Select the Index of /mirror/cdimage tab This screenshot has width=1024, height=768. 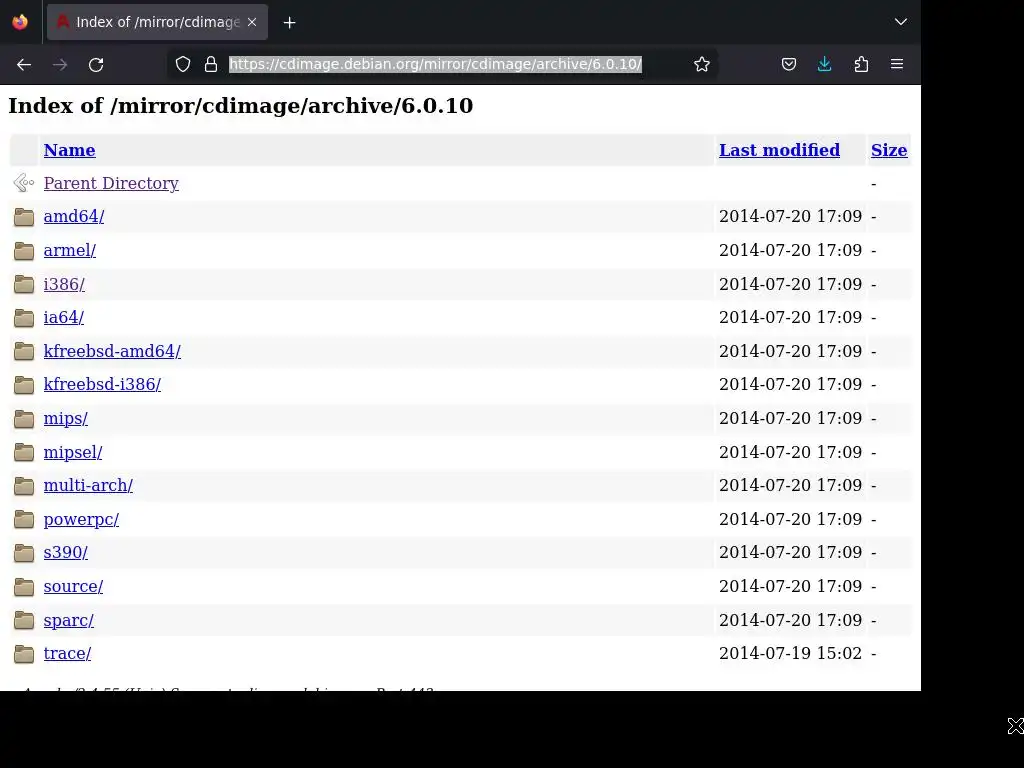(157, 22)
